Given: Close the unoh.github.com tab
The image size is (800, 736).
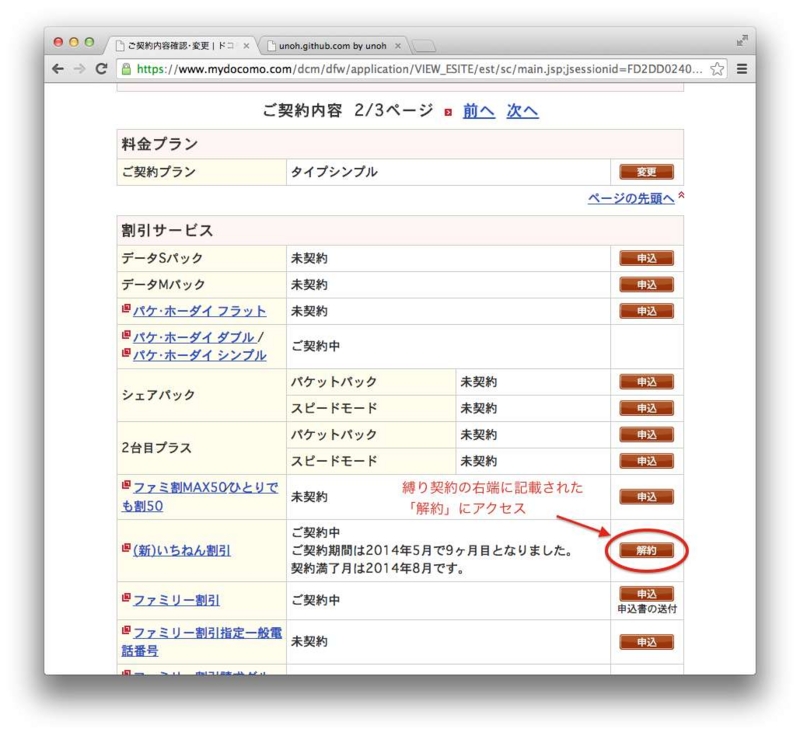Looking at the screenshot, I should 398,46.
